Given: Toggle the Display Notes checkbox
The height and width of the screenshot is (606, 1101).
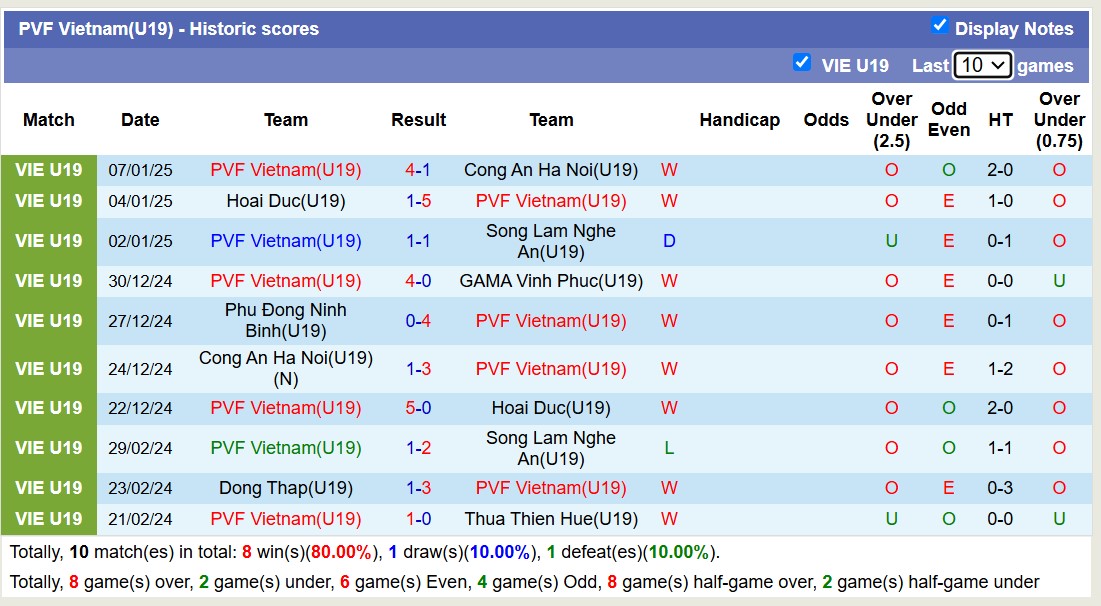Looking at the screenshot, I should (x=939, y=26).
